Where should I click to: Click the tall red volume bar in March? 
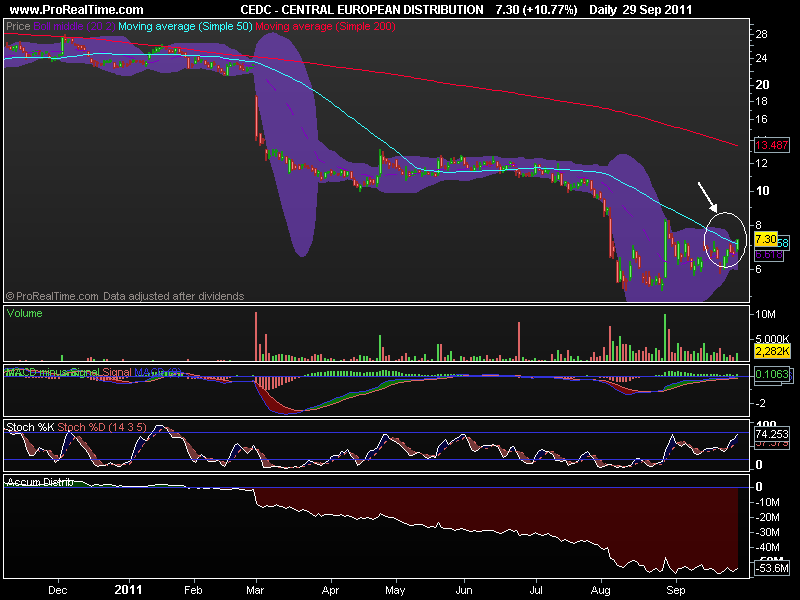click(256, 336)
